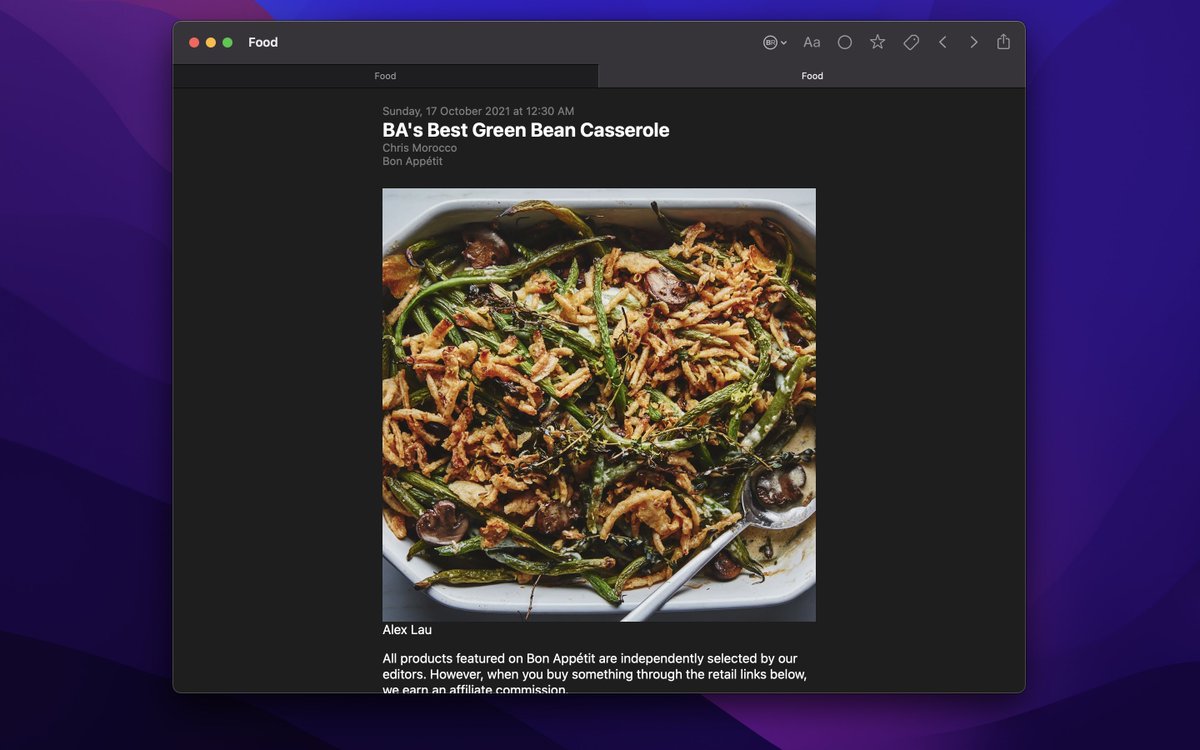Click the paragraph starting with All products featured

595,674
